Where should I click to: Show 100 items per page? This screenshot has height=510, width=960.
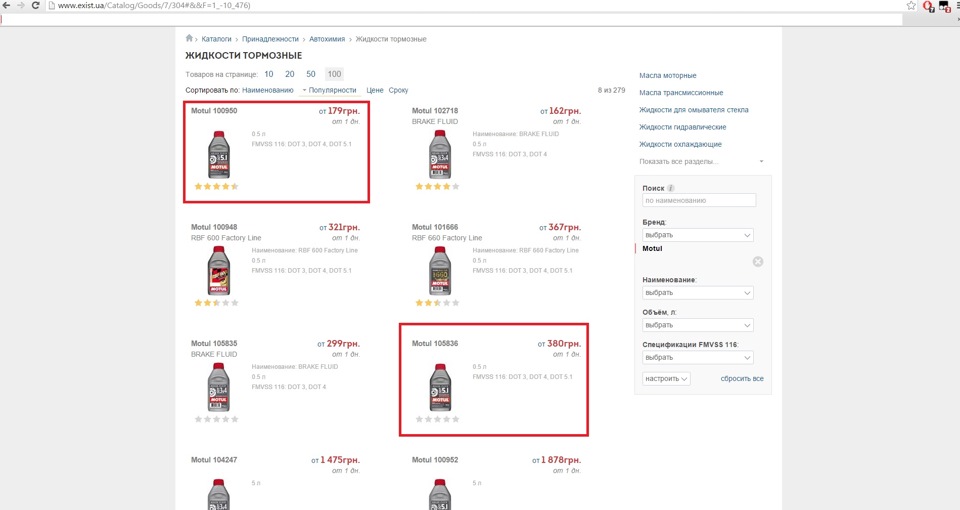[x=334, y=74]
